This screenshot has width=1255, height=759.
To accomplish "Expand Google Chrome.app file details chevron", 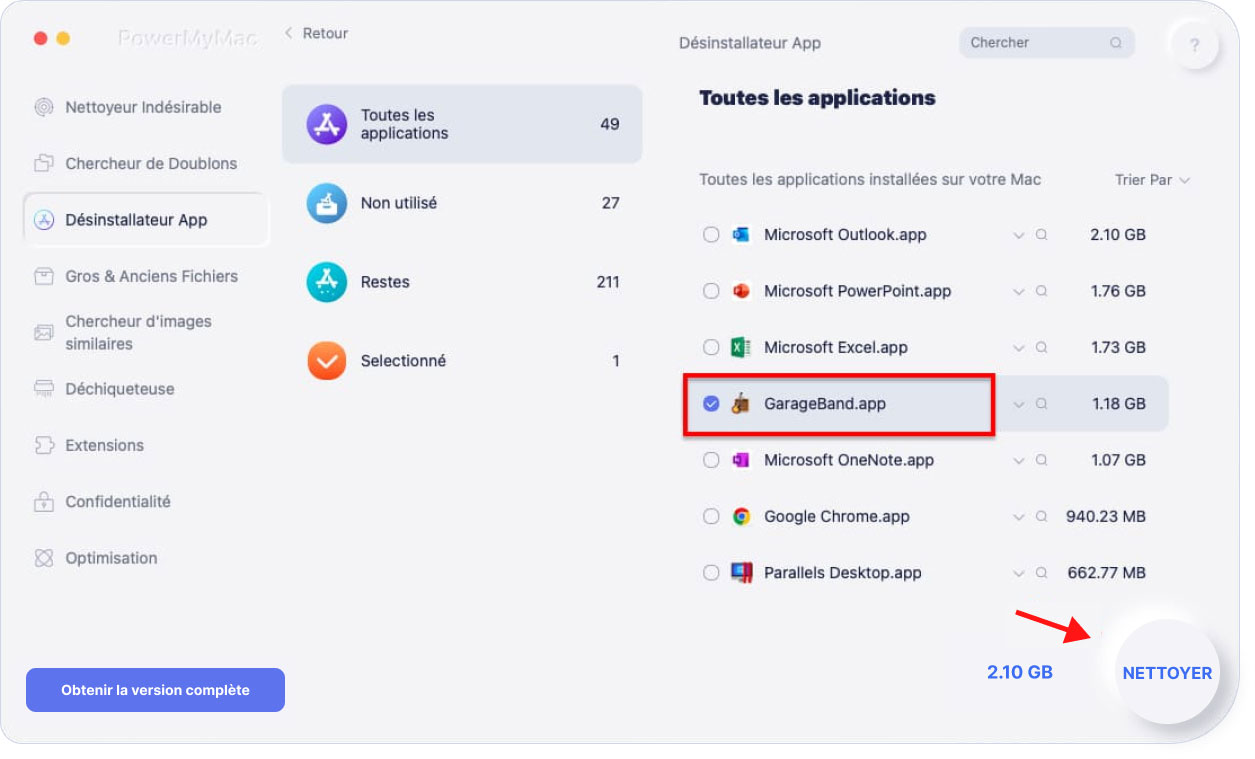I will tap(1019, 517).
